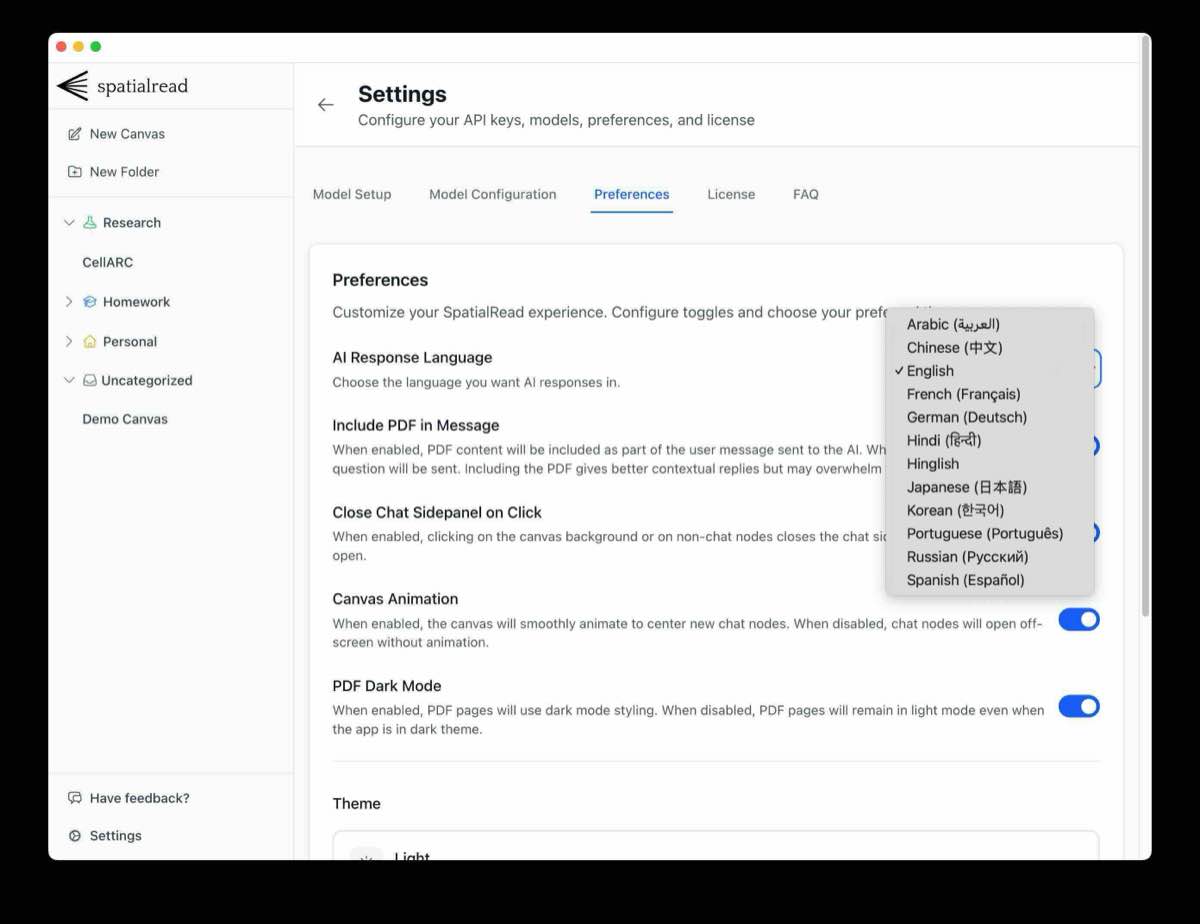Open the Personal folder label
This screenshot has width=1200, height=924.
click(130, 342)
